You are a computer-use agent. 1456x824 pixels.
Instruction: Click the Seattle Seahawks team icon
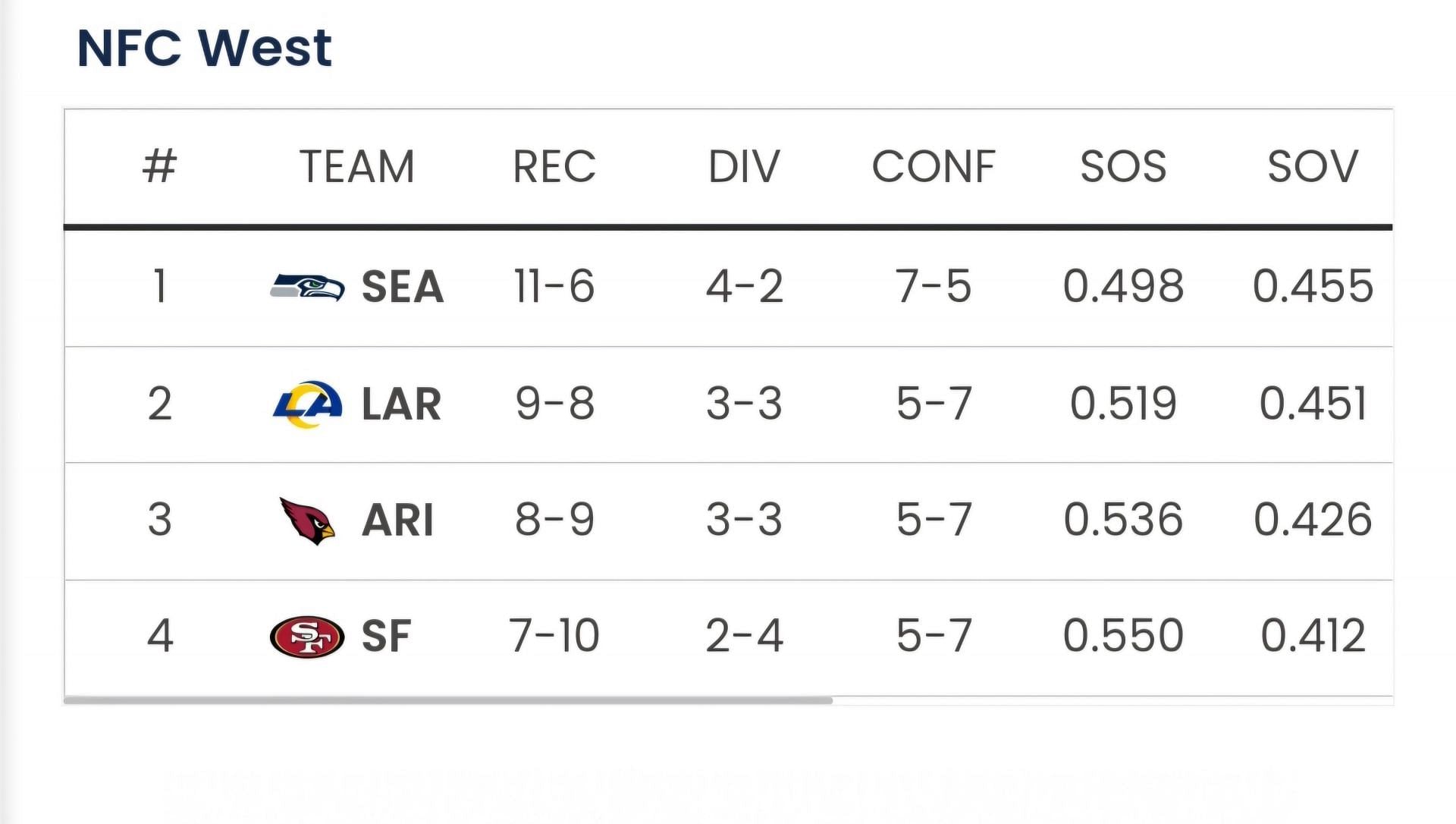click(x=311, y=285)
